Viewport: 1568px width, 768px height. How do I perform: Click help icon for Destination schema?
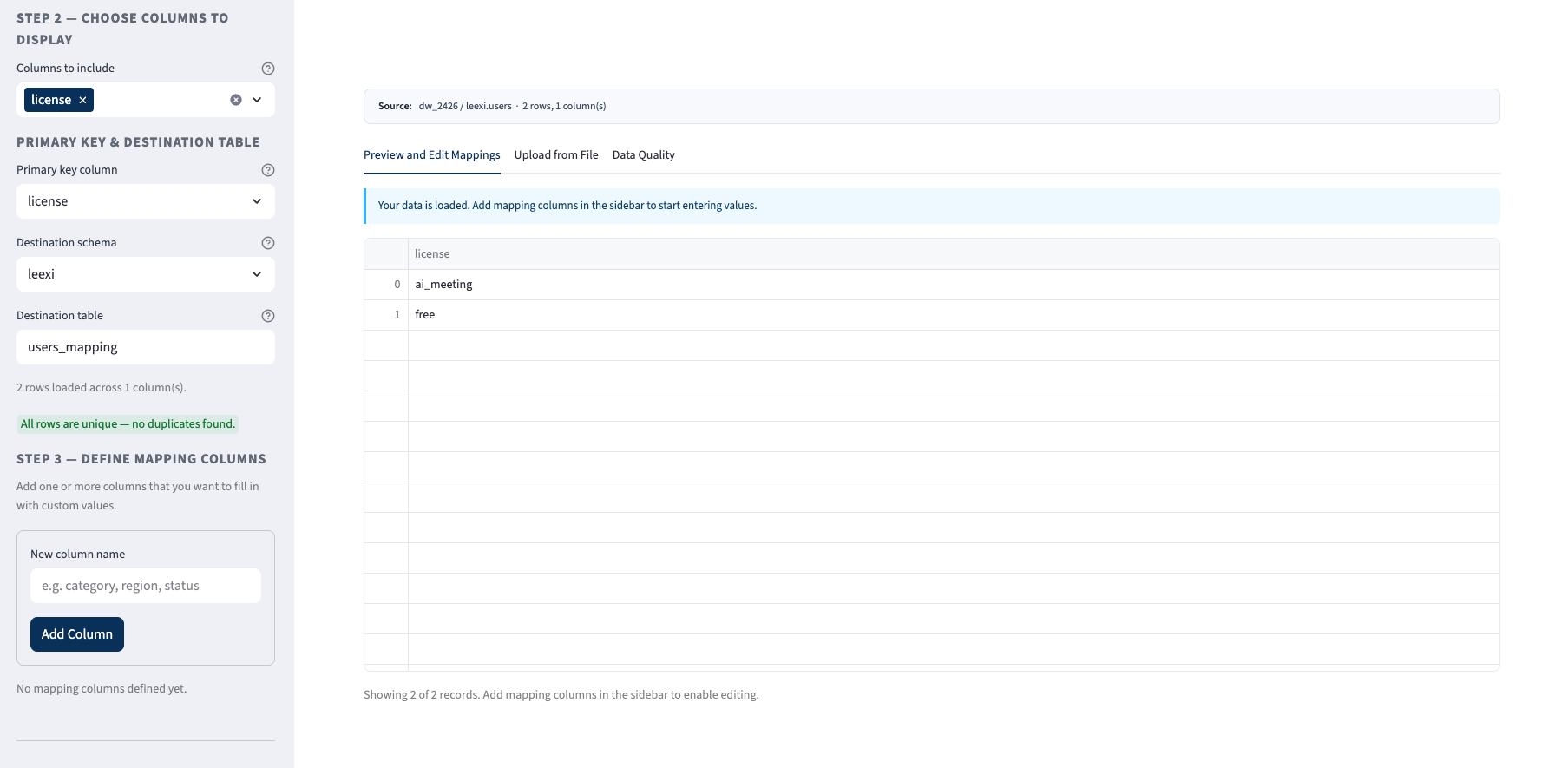tap(268, 243)
